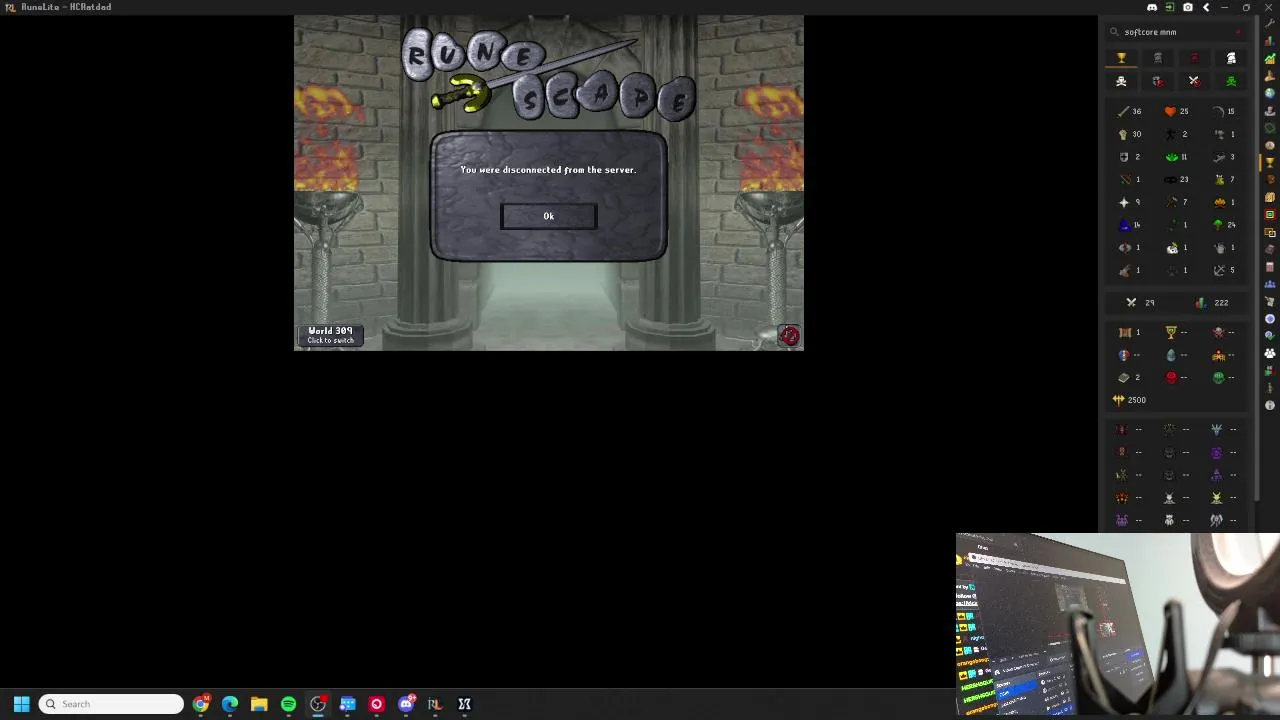Open the world globe sidebar panel
The height and width of the screenshot is (720, 1280).
(1270, 93)
